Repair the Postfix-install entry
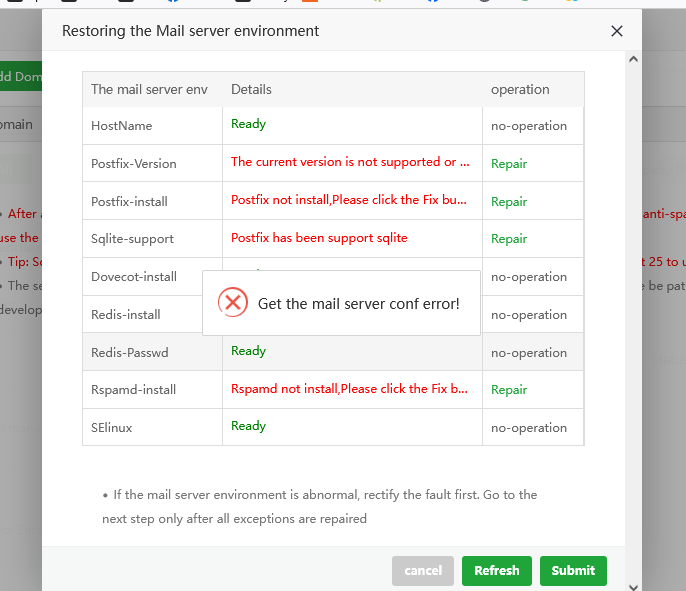This screenshot has width=686, height=591. coord(508,202)
